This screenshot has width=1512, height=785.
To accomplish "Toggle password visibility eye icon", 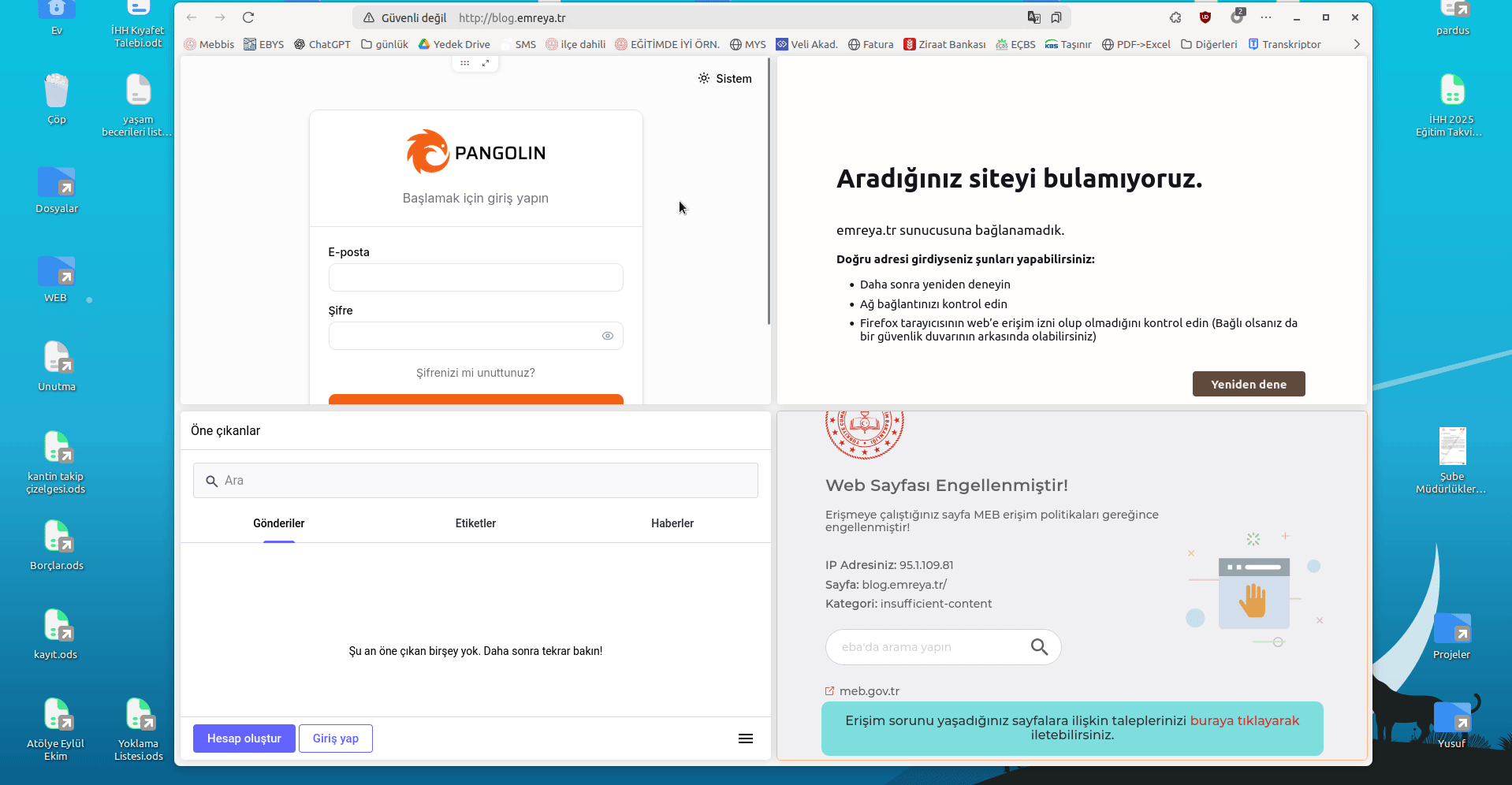I will (x=607, y=336).
